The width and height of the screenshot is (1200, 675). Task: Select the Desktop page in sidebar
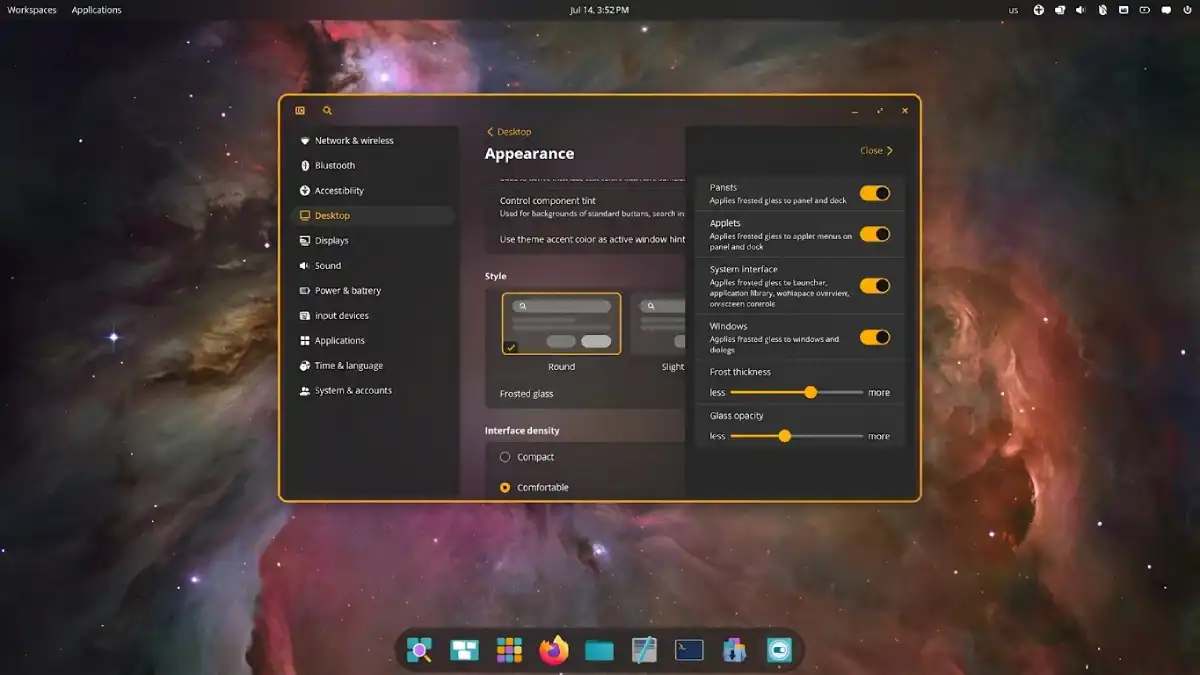[x=372, y=216]
